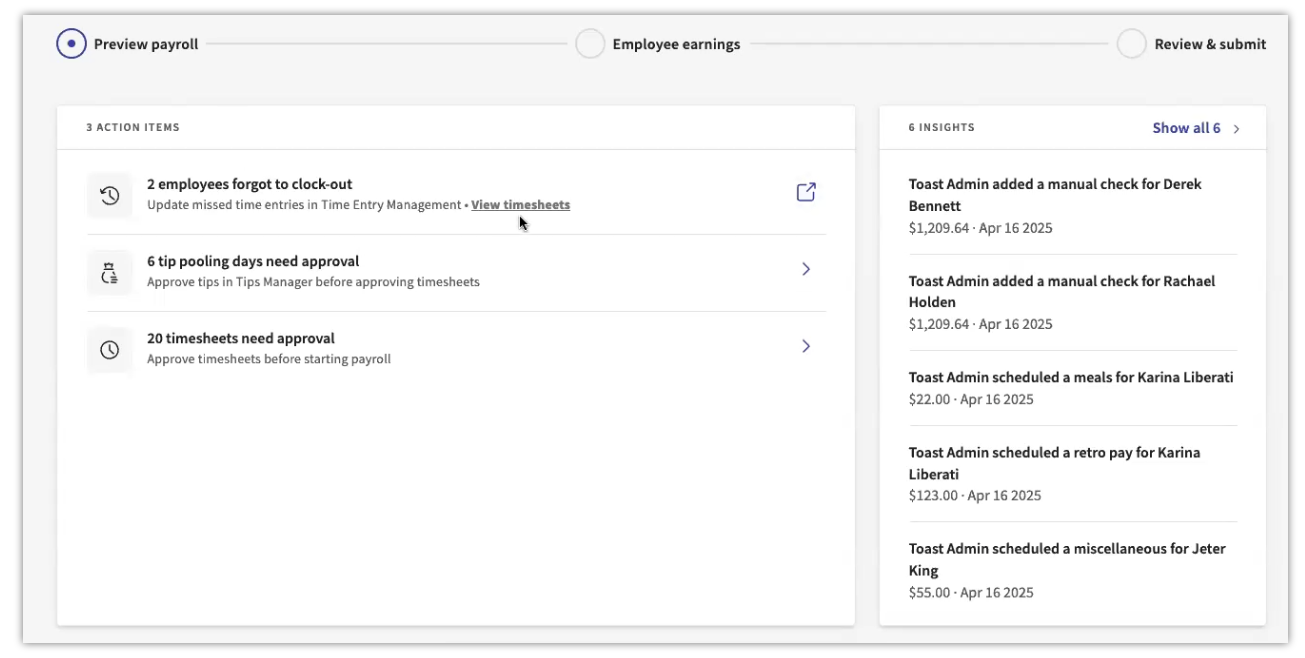Expand the timesheets approval chevron

pos(806,346)
